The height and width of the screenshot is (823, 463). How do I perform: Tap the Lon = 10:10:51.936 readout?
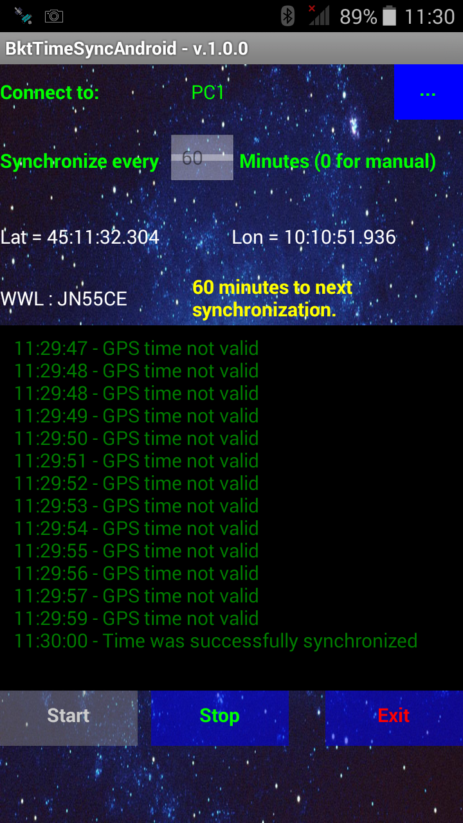click(314, 237)
